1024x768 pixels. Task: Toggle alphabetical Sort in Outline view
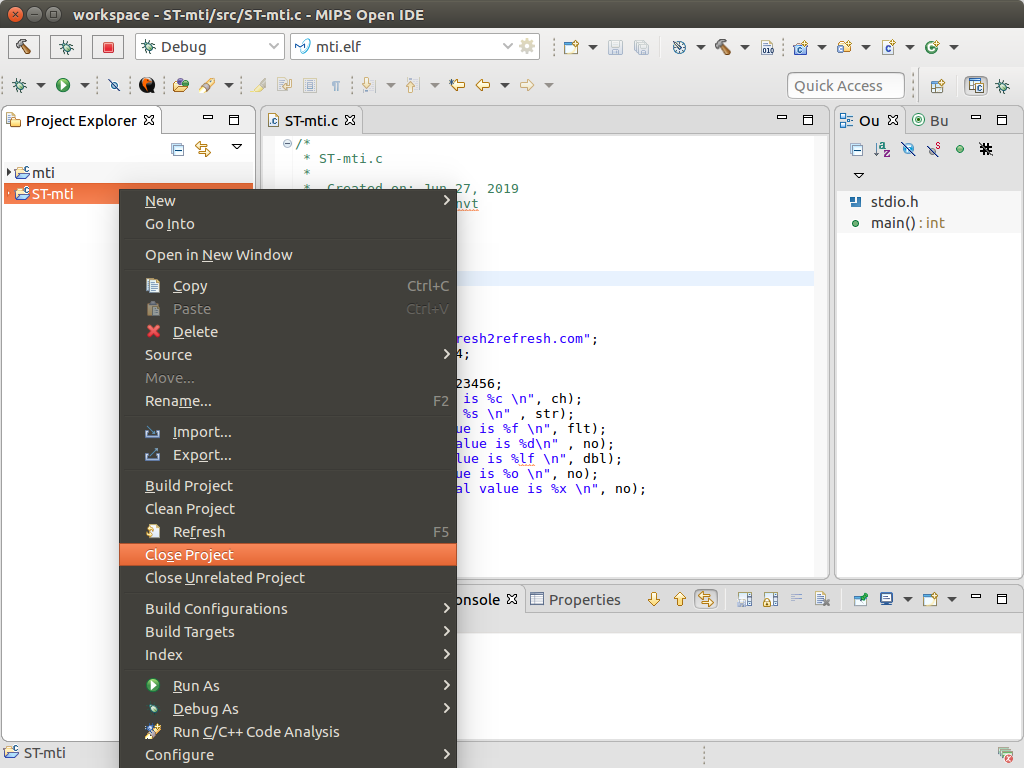coord(882,150)
